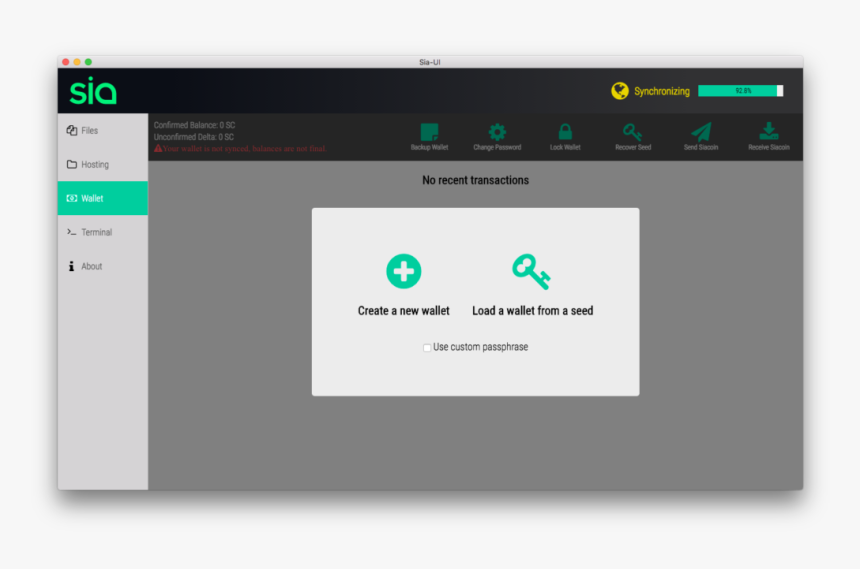
Task: Click the Use custom passphrase label
Action: tap(480, 347)
